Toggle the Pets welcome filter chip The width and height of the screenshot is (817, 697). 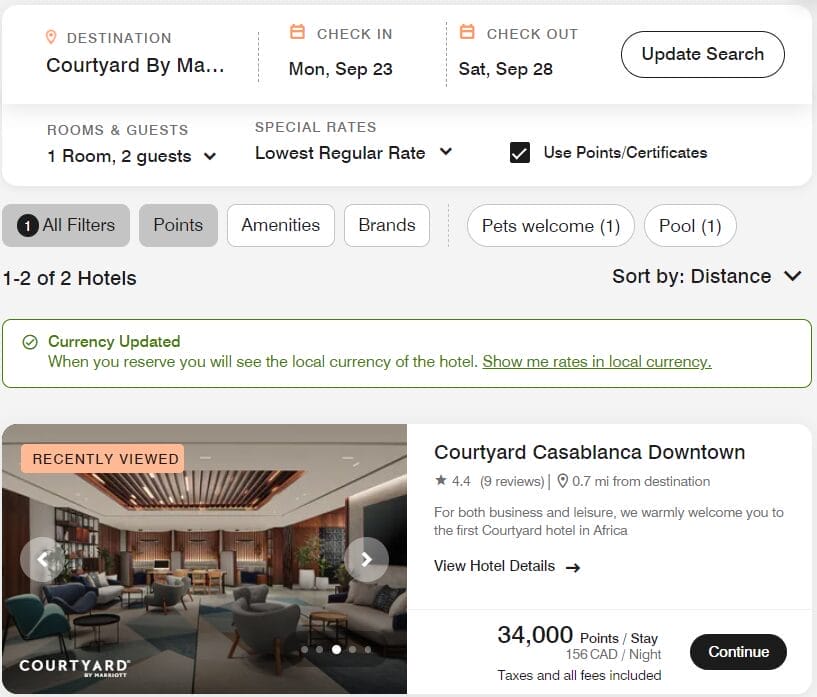[x=551, y=226]
